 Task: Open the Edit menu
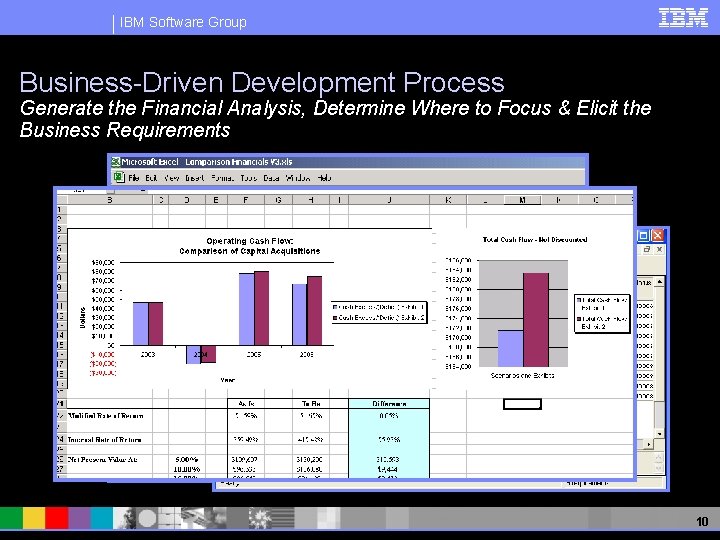[x=152, y=178]
